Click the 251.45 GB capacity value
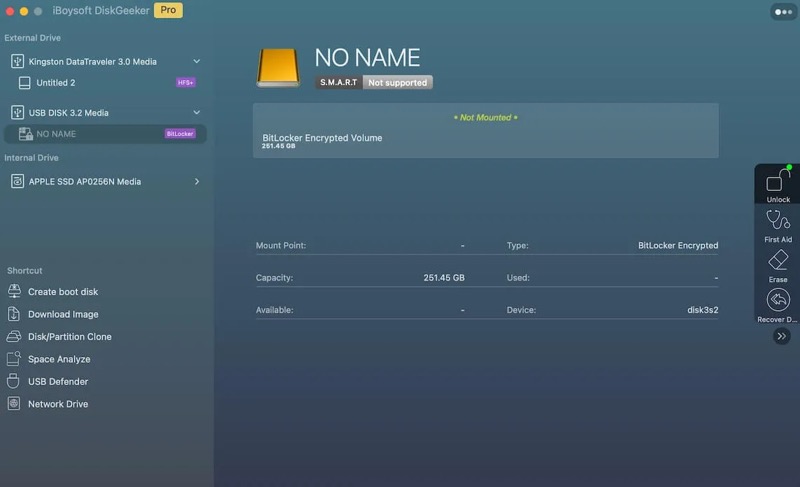The image size is (800, 487). click(444, 278)
